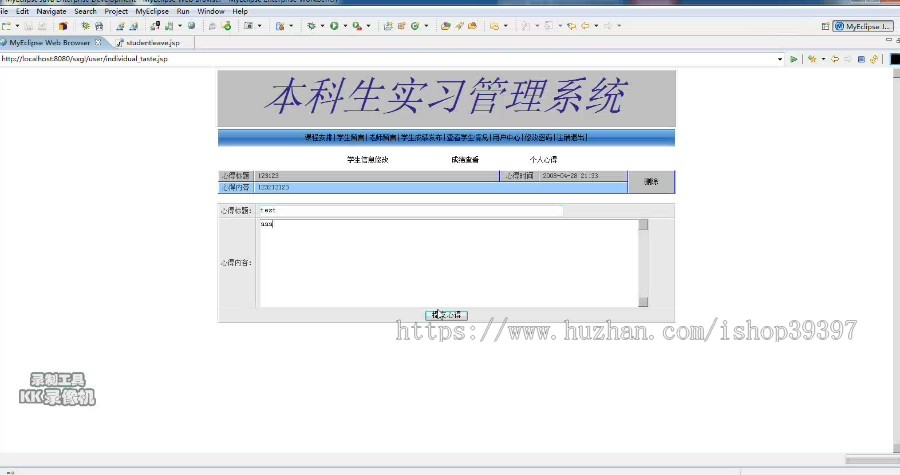900x475 pixels.
Task: Click the 提交心得 submit button
Action: (447, 315)
